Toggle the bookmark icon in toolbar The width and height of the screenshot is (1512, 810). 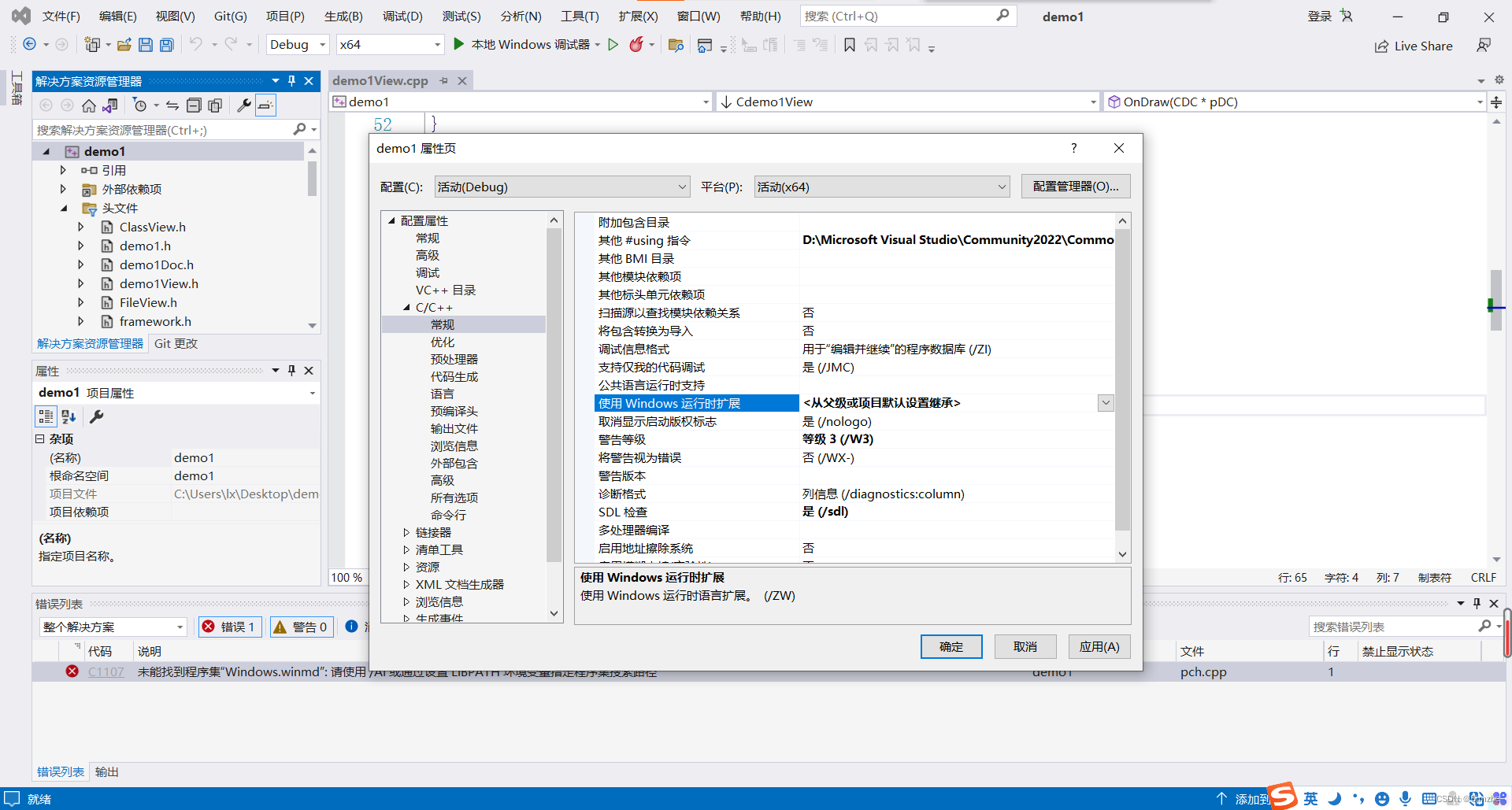(x=849, y=45)
